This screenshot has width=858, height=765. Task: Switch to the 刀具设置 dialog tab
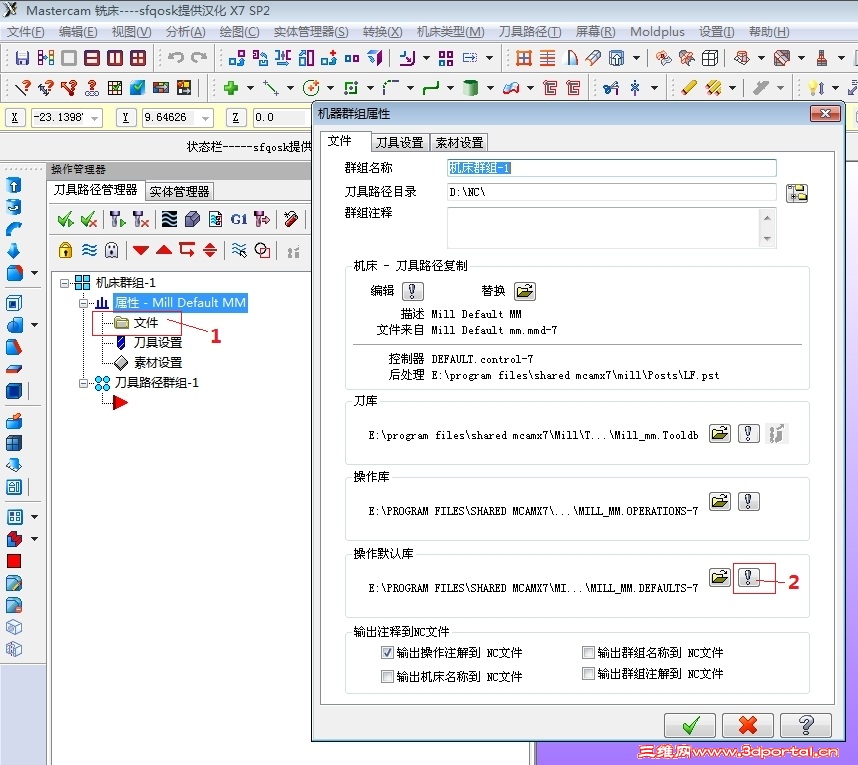click(399, 143)
